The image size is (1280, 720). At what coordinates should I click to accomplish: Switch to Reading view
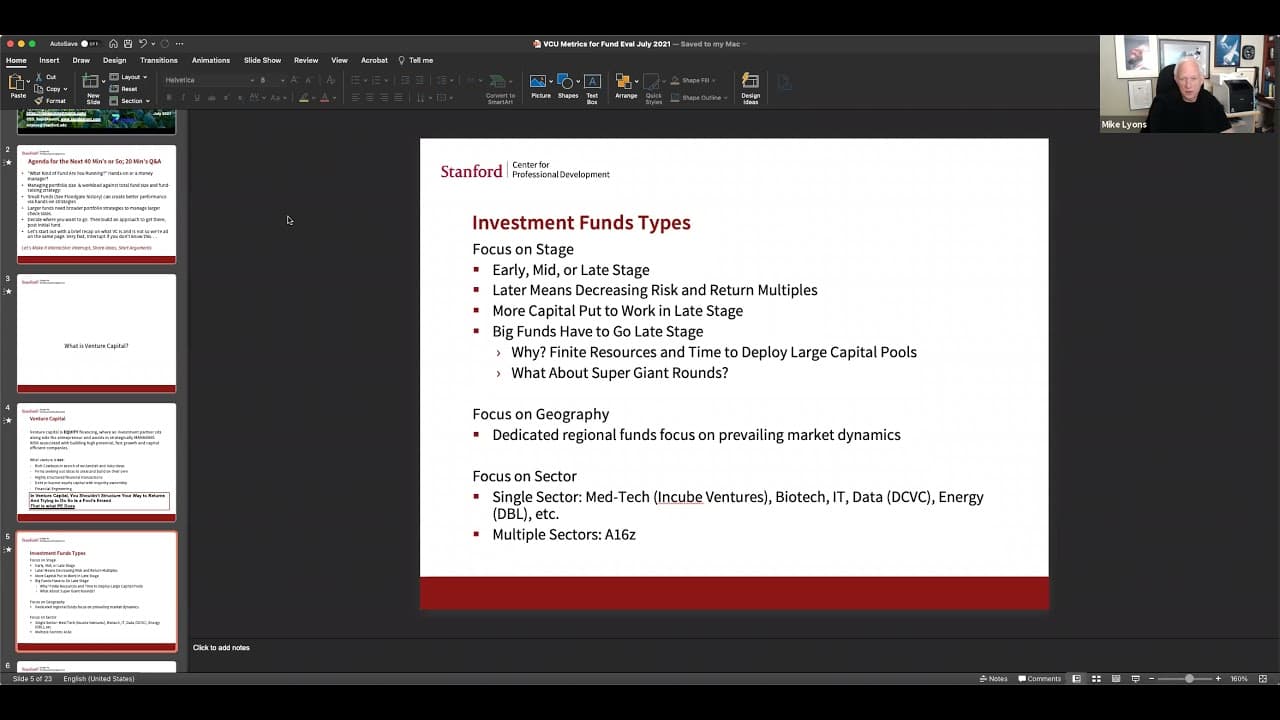(x=1115, y=679)
